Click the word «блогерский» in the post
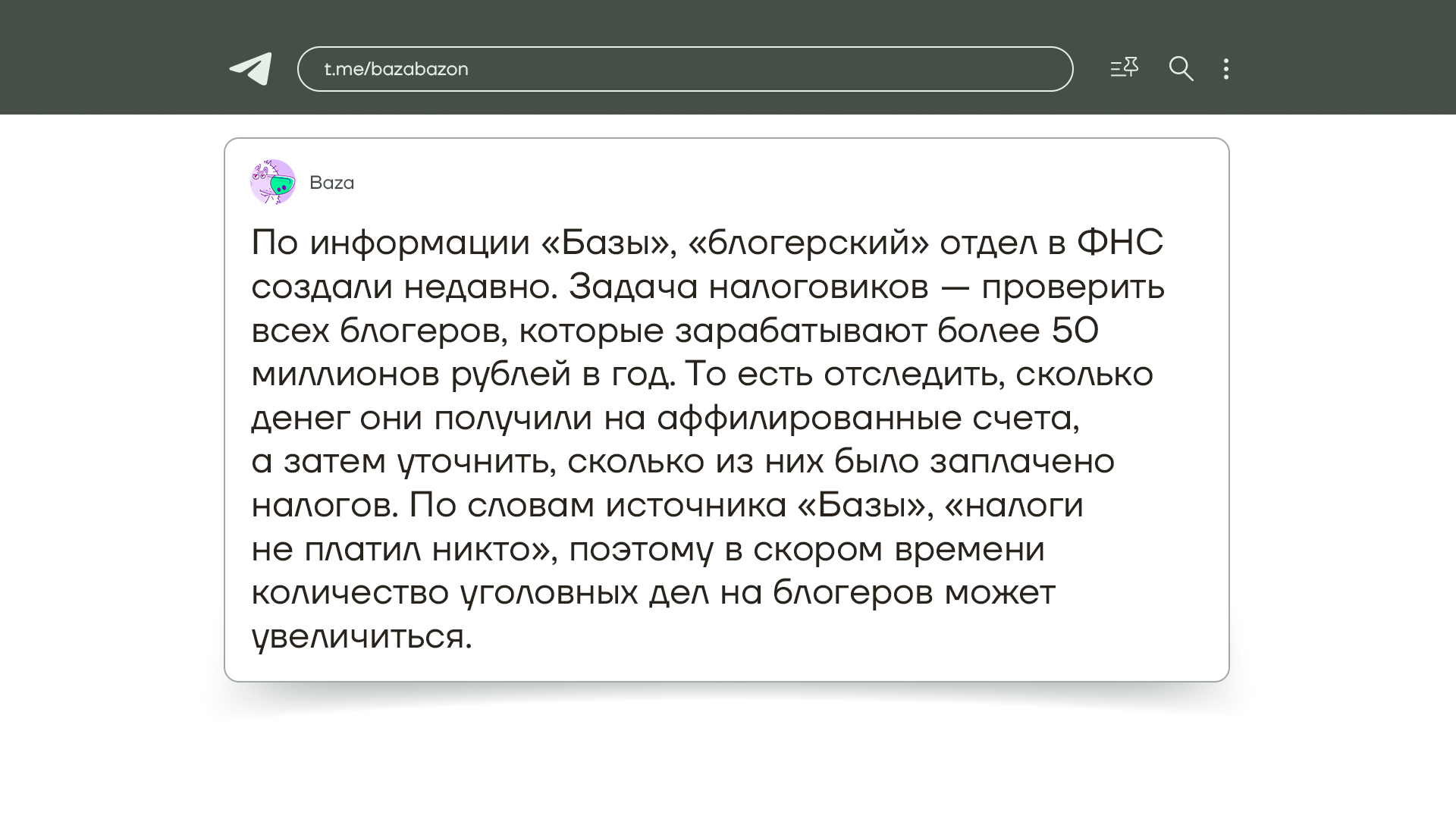 [808, 243]
